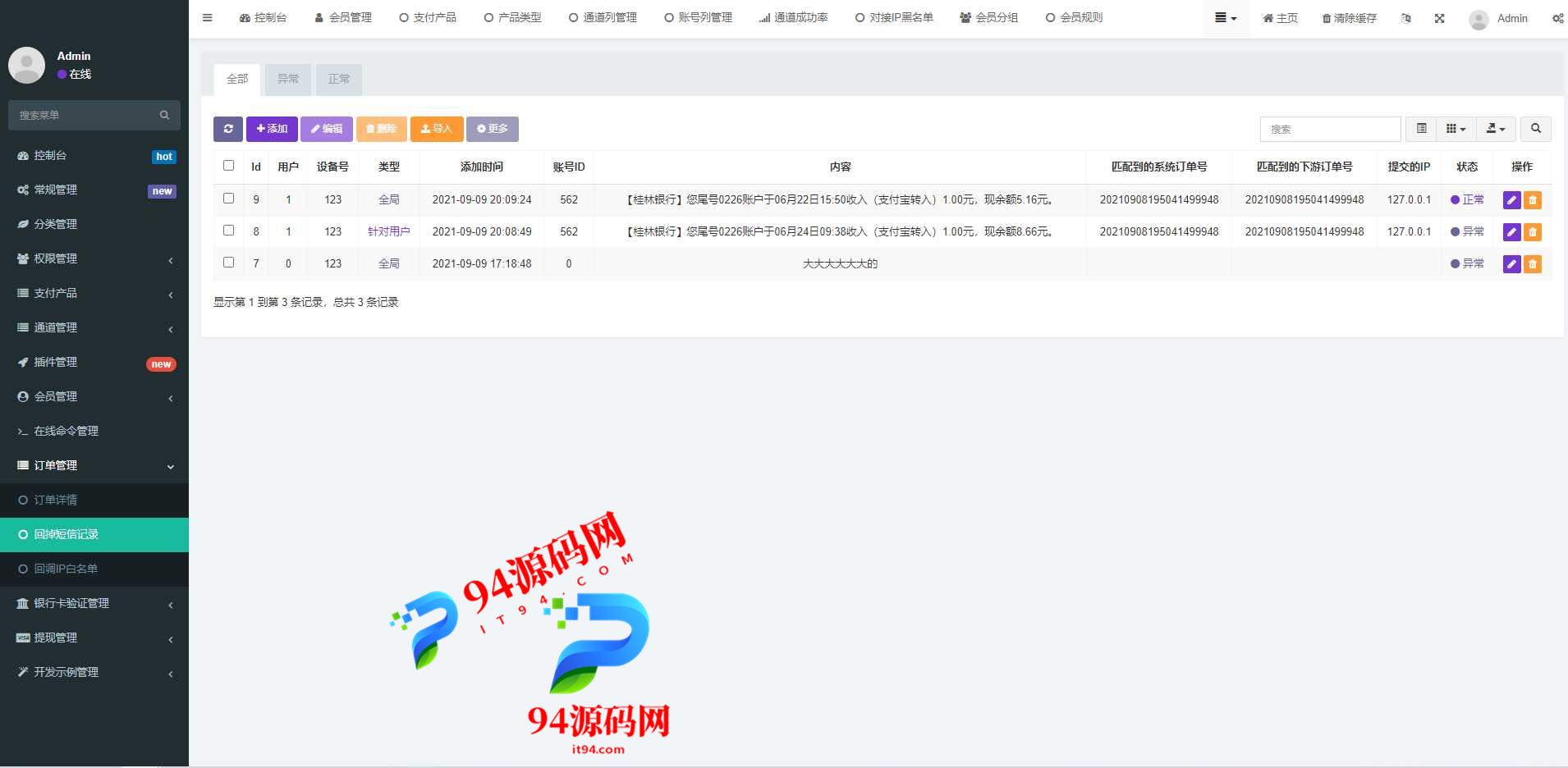Open 会员分组 in the top navigation
This screenshot has height=768, width=1568.
[989, 17]
